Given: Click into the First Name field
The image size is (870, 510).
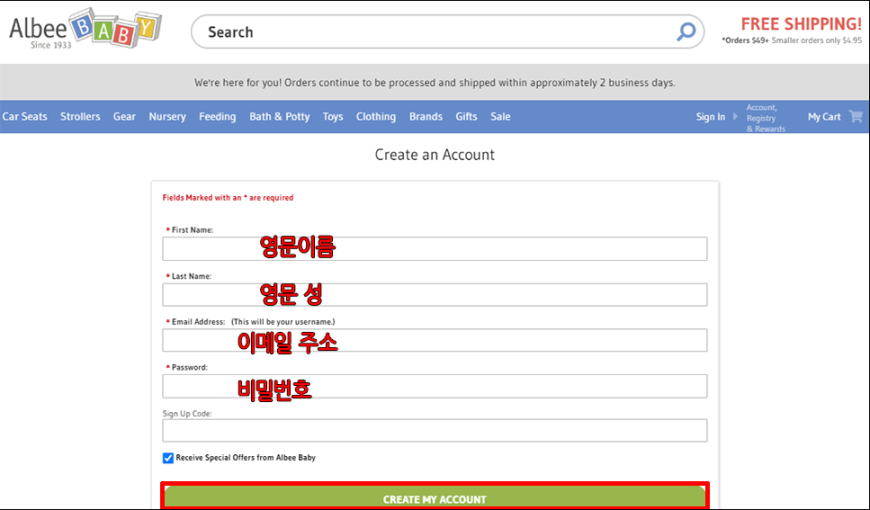Looking at the screenshot, I should (434, 249).
